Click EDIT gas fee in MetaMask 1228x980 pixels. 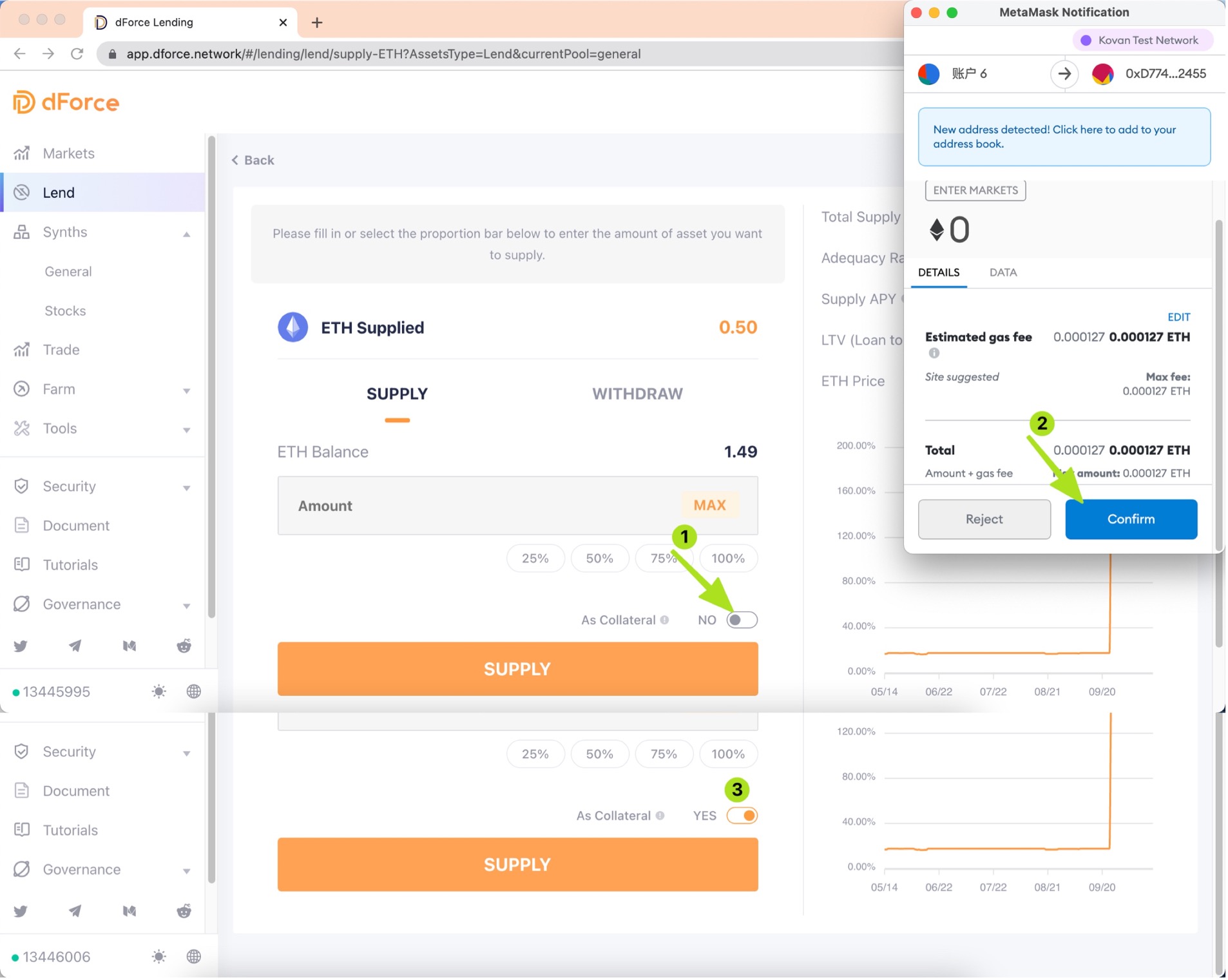[1180, 318]
